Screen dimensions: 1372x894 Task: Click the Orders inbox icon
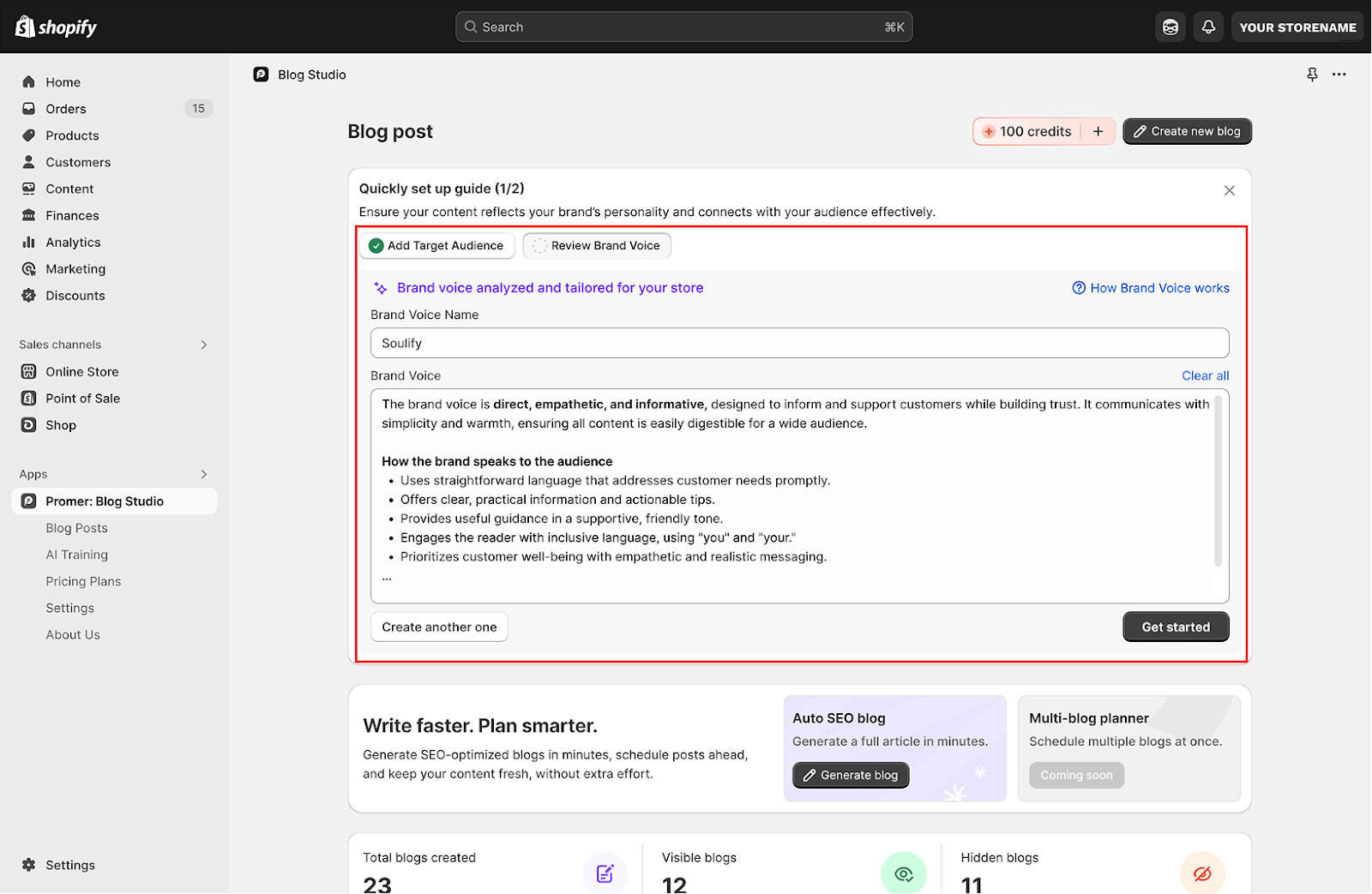pyautogui.click(x=29, y=109)
